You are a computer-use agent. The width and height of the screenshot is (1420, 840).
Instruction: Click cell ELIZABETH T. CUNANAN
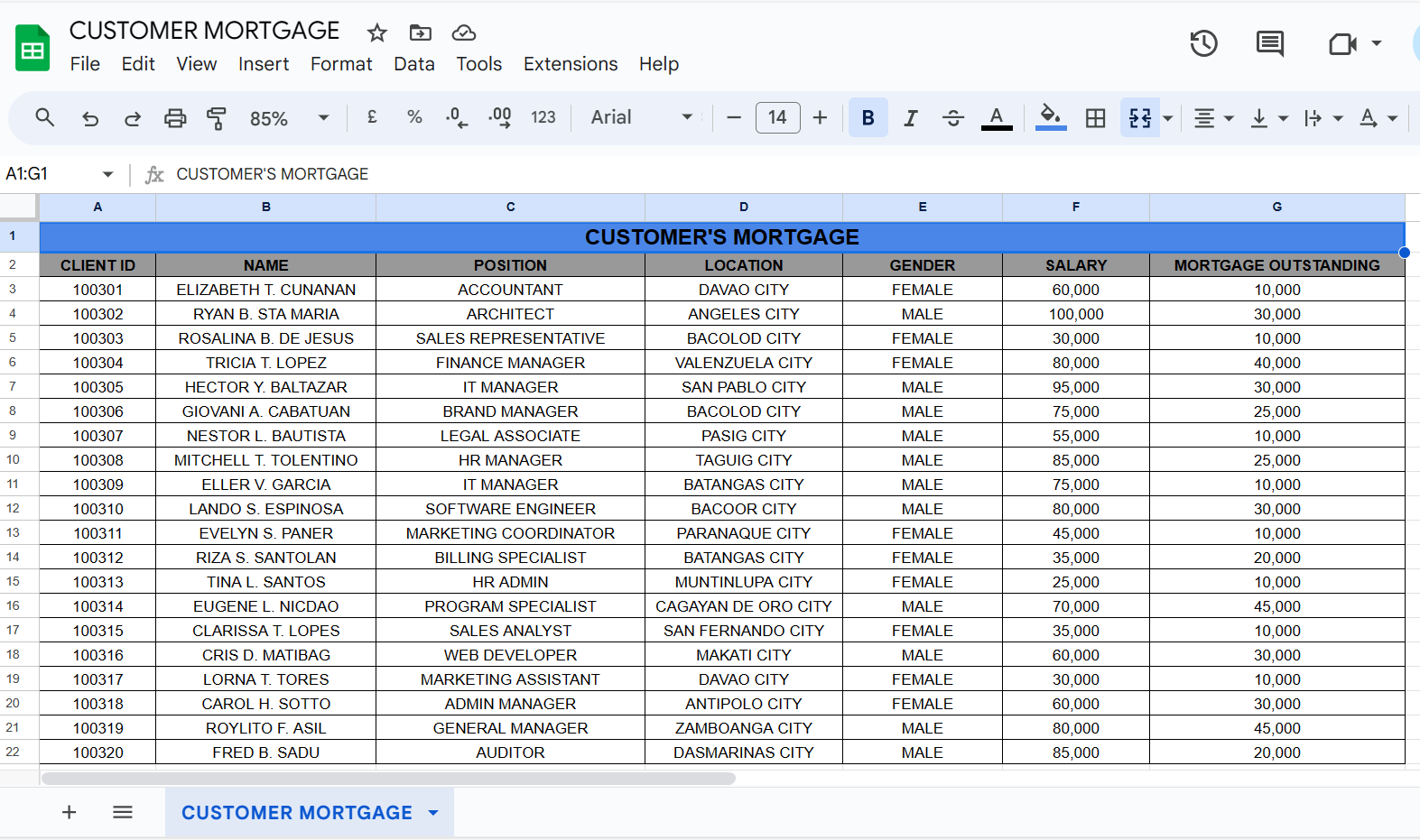[266, 290]
